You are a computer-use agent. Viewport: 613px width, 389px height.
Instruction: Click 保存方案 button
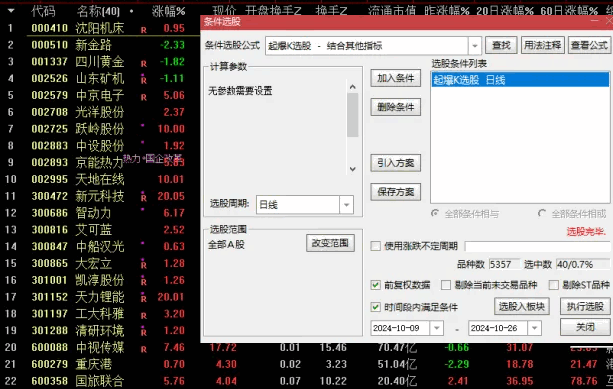pos(396,192)
